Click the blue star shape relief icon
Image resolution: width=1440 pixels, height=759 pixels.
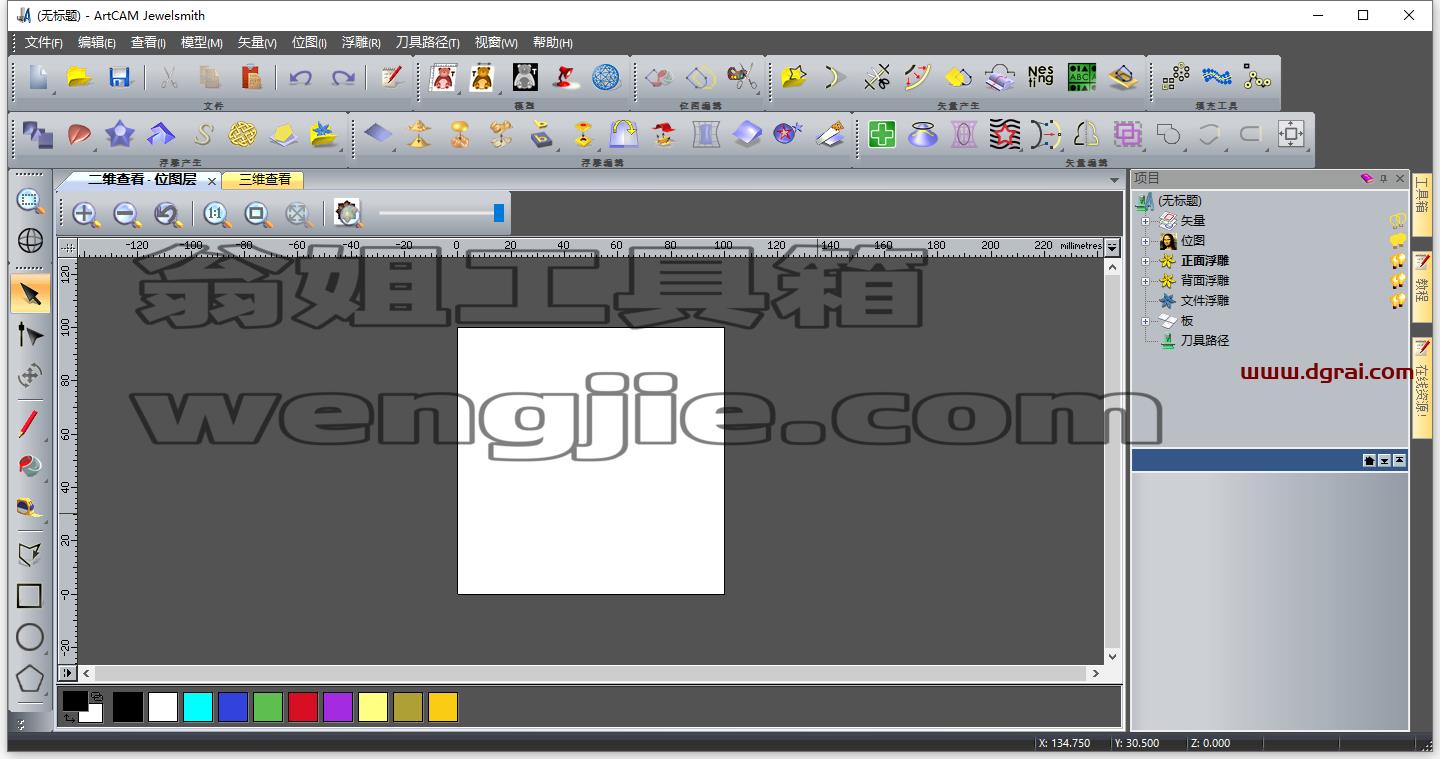tap(120, 133)
